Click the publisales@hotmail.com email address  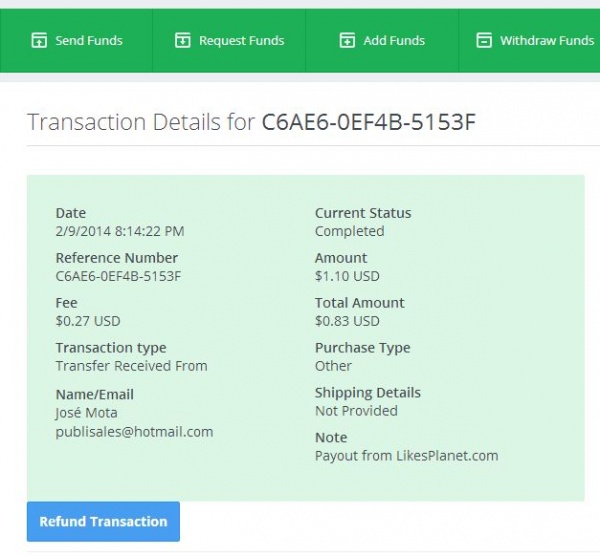[x=134, y=432]
